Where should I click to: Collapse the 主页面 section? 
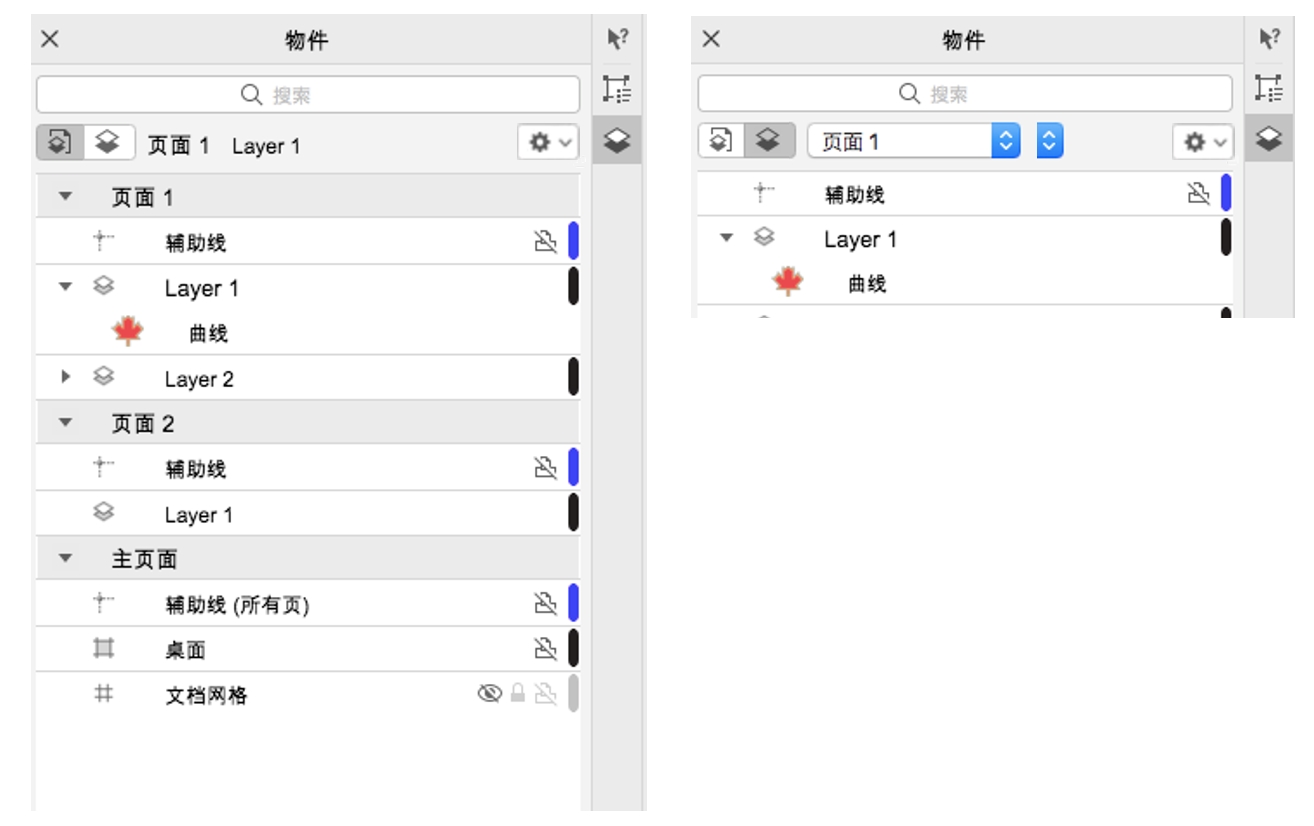[66, 558]
